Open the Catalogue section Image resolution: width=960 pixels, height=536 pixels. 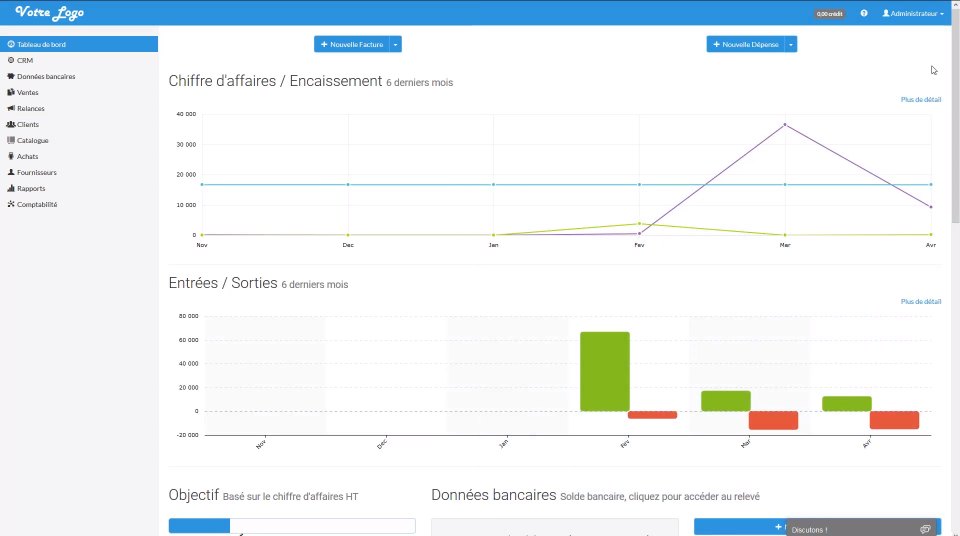pos(27,140)
